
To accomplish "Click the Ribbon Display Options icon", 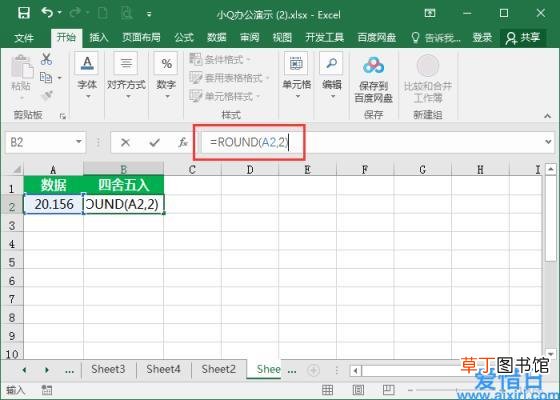I will click(430, 14).
